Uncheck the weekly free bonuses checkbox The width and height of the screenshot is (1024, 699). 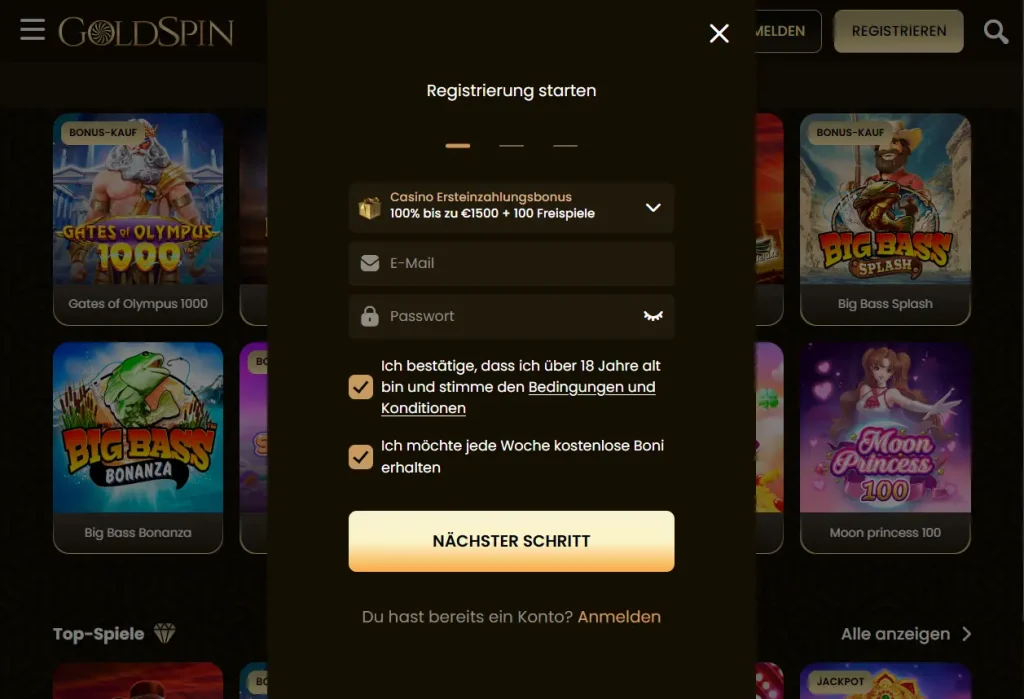[360, 457]
